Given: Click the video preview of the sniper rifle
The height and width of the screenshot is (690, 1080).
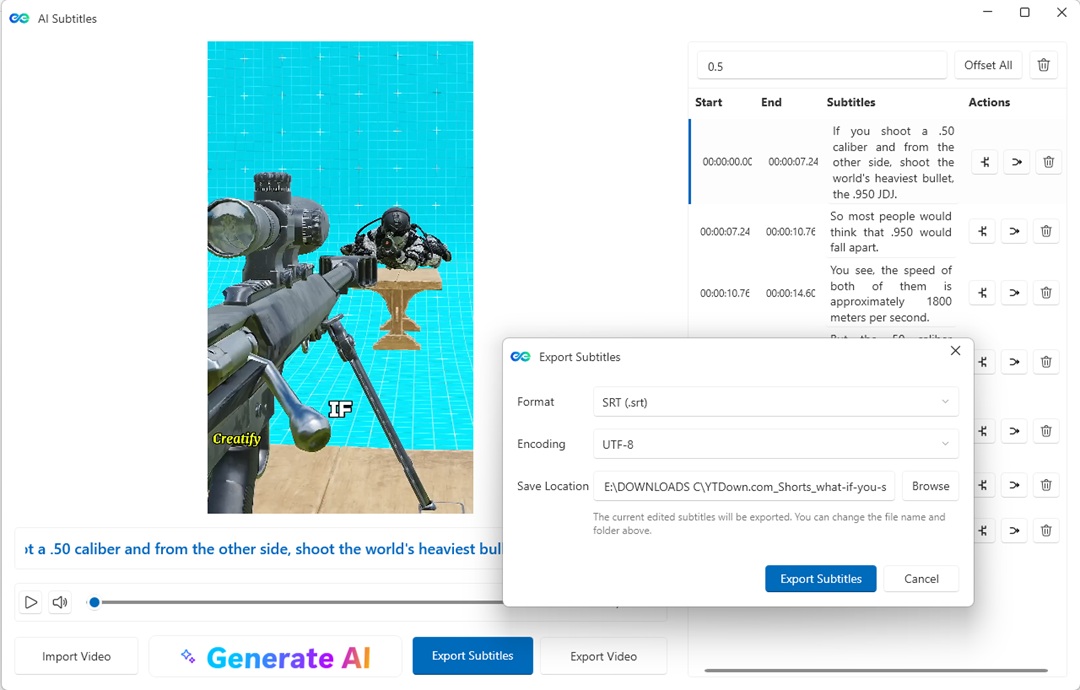Looking at the screenshot, I should pyautogui.click(x=340, y=277).
